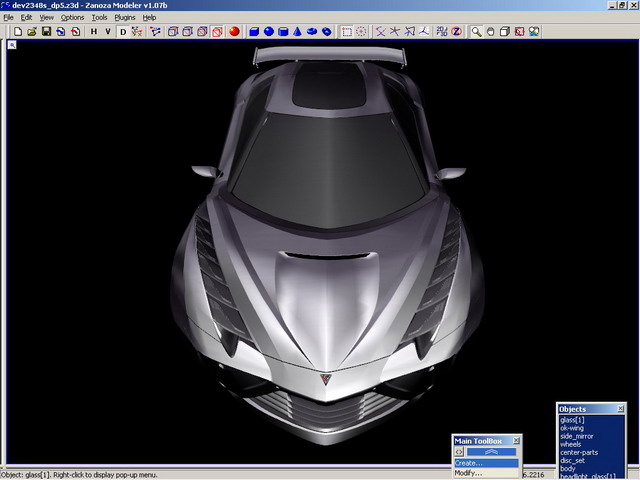
Task: Toggle the D axis button
Action: tap(124, 32)
